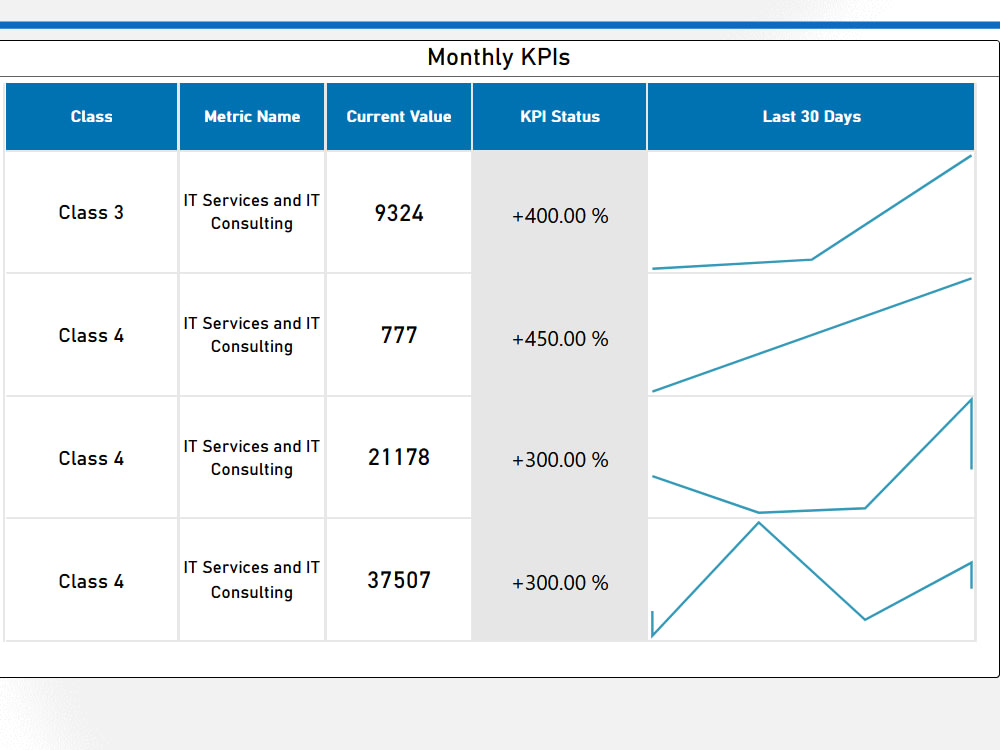Click the current value 21178
The image size is (1000, 750).
tap(398, 457)
